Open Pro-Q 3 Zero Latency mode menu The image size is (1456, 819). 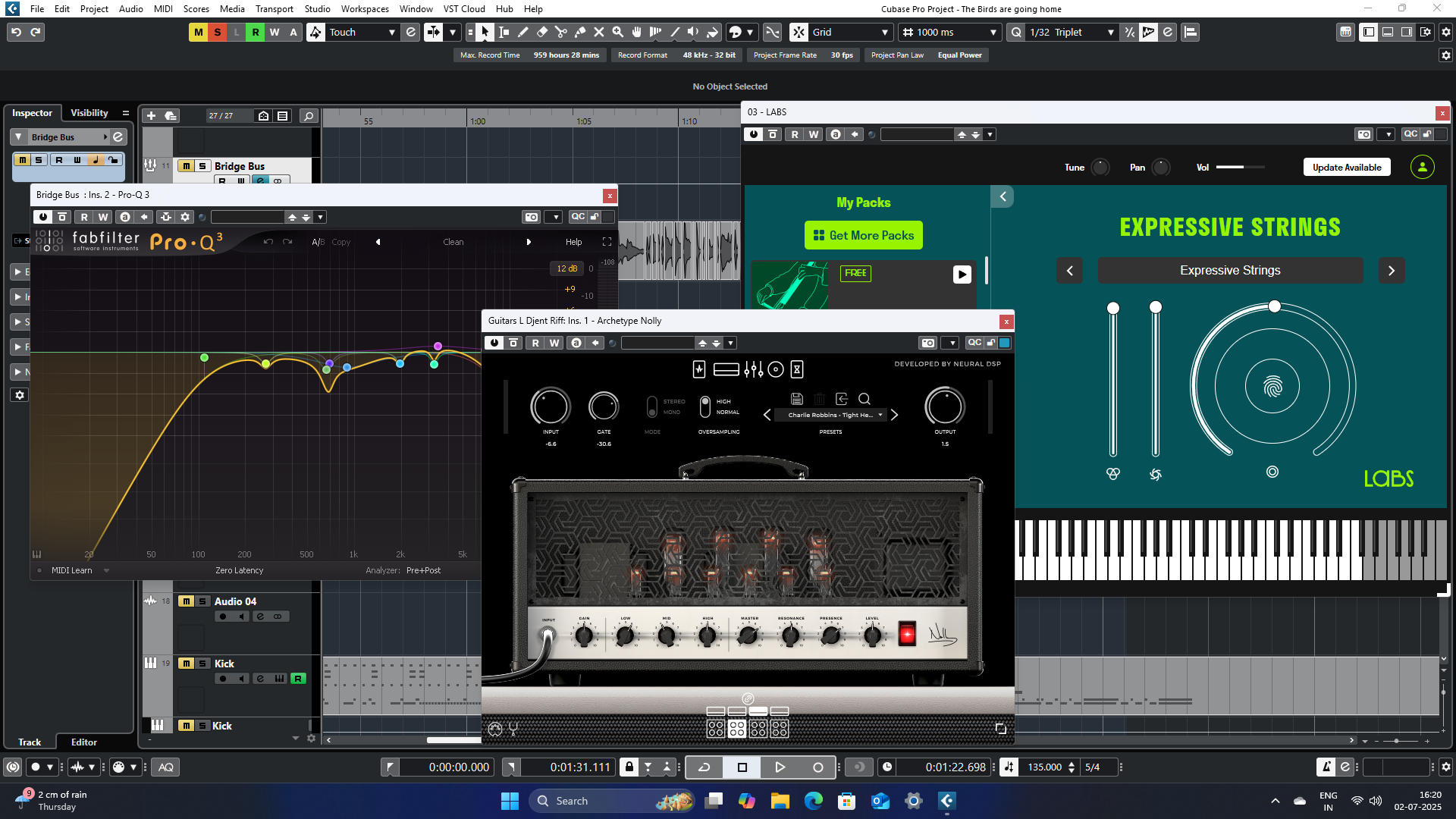[x=240, y=570]
